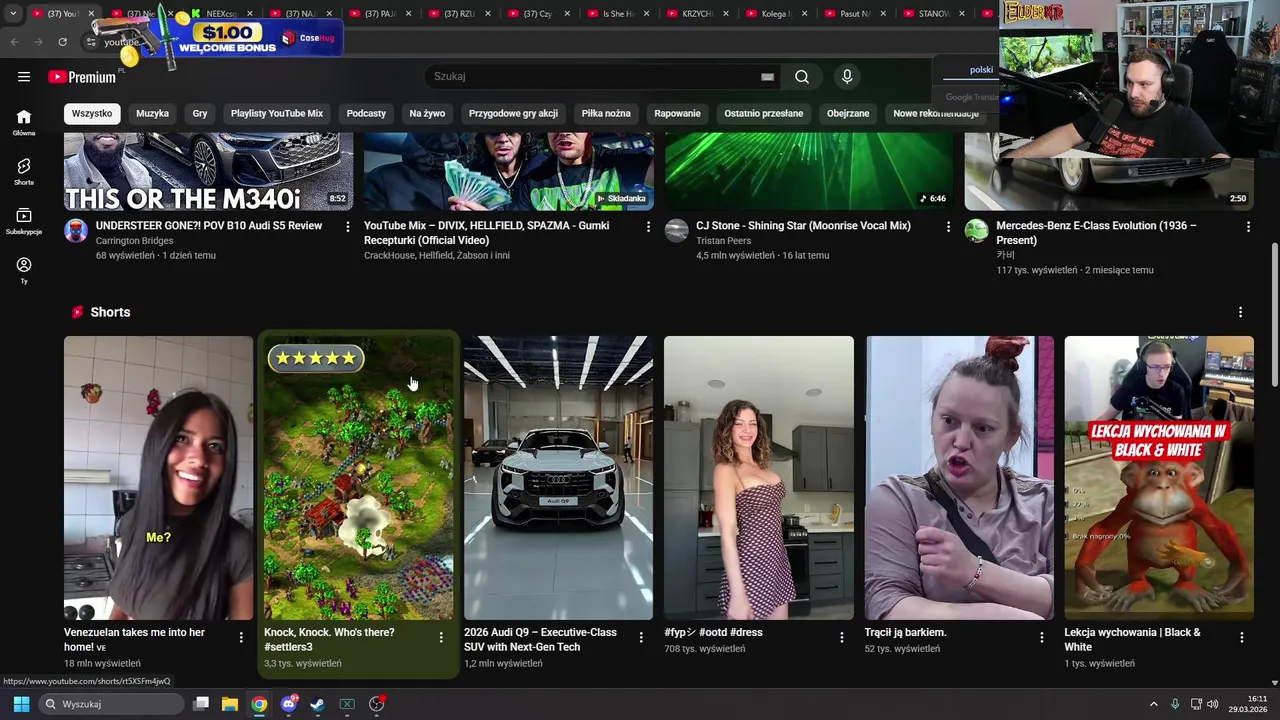Open options for #fyp #ootd #dress short

click(x=841, y=637)
